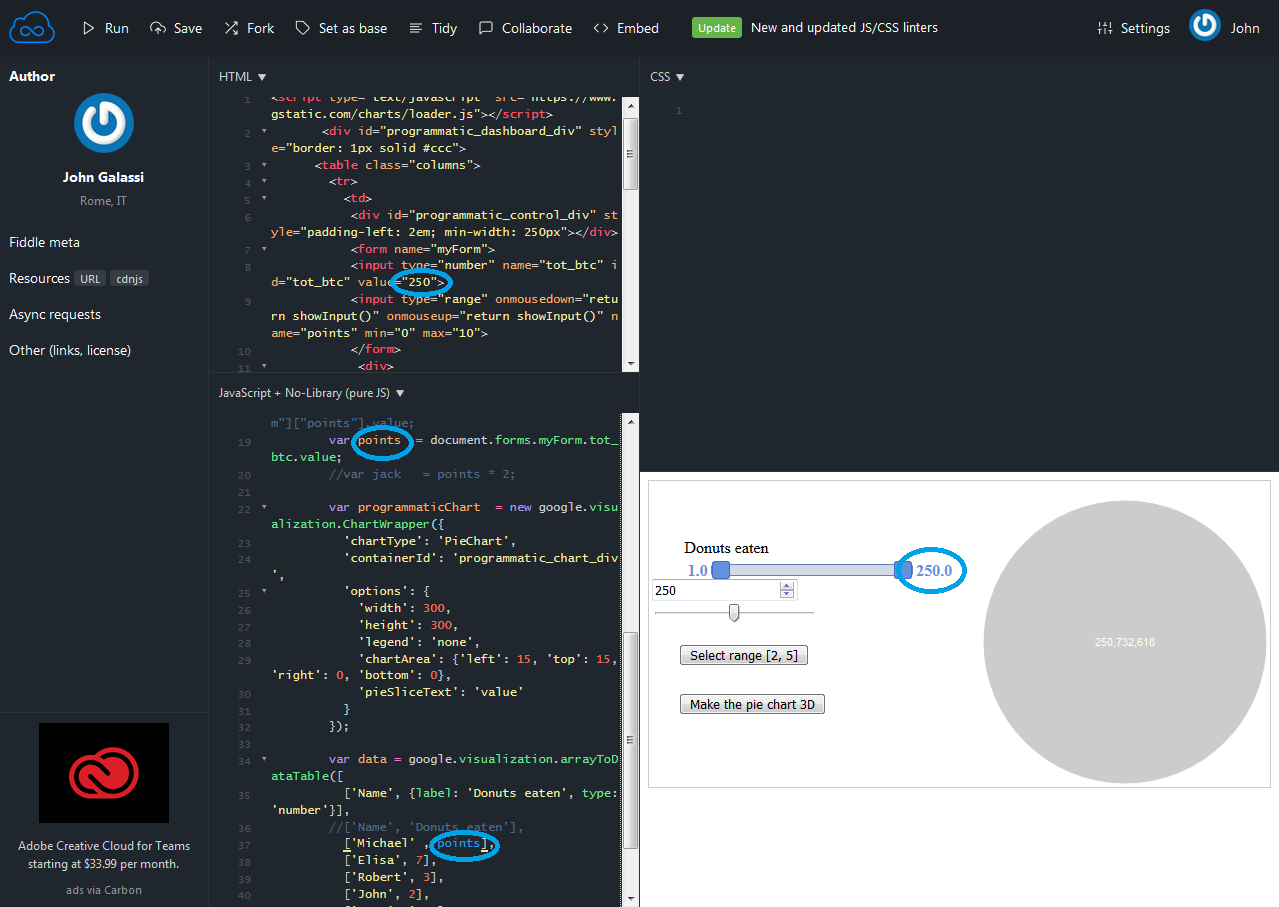
Task: Click the John Galassi author name
Action: (104, 177)
